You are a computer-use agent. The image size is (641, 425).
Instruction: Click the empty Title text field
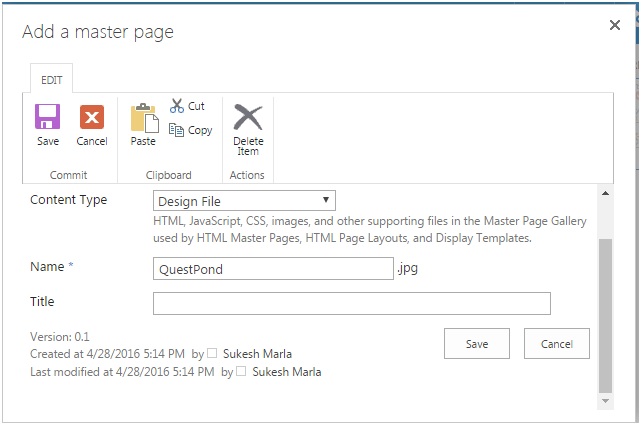coord(352,303)
